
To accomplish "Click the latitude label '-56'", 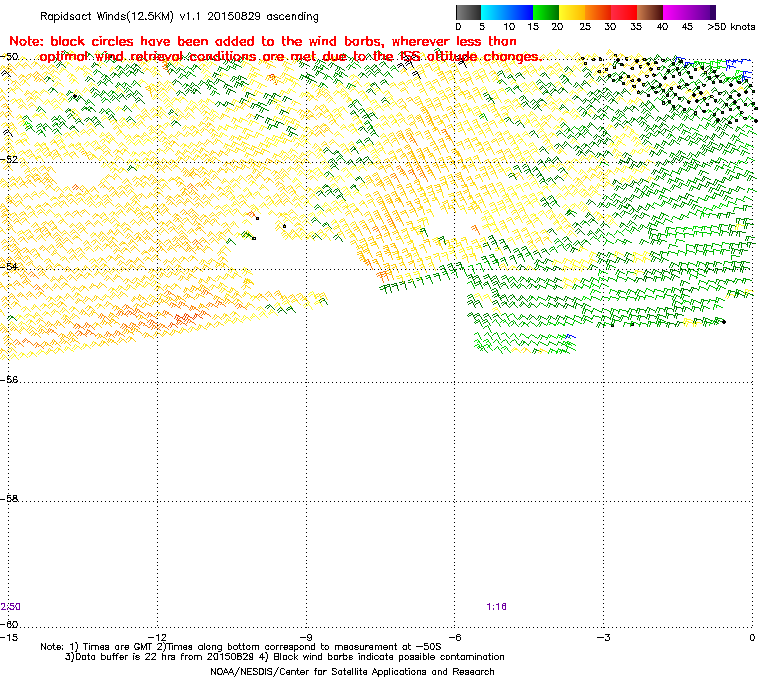I will 9,380.
